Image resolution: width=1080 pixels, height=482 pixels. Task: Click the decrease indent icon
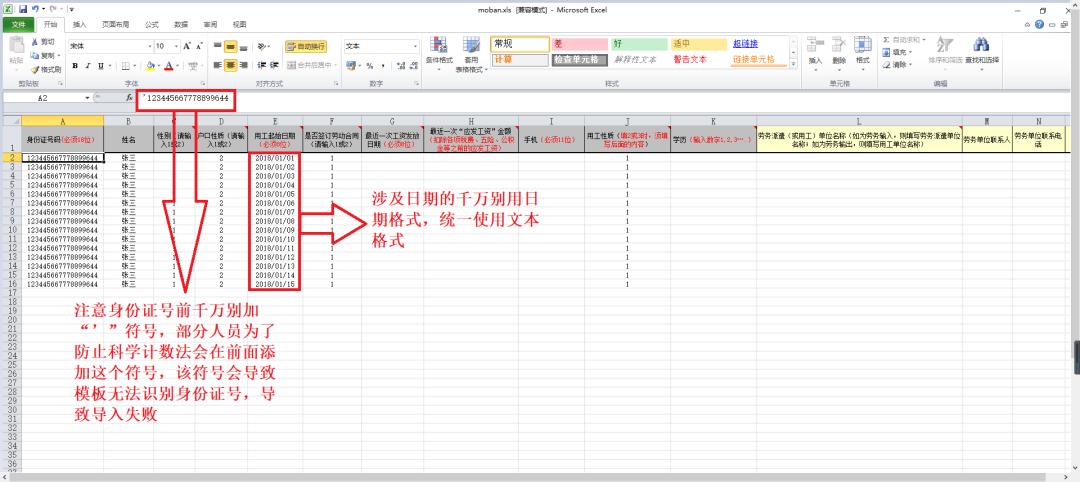[262, 65]
